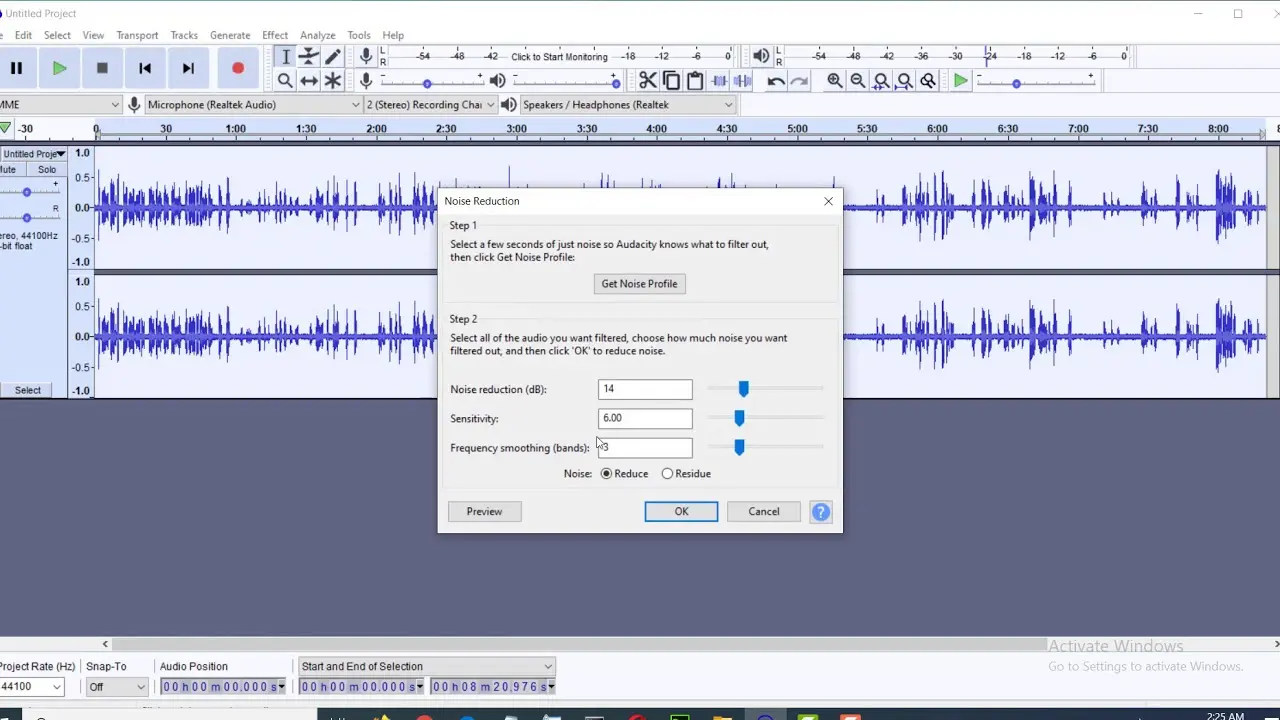This screenshot has height=720, width=1280.
Task: Open the Noise Reduction help icon
Action: tap(821, 512)
